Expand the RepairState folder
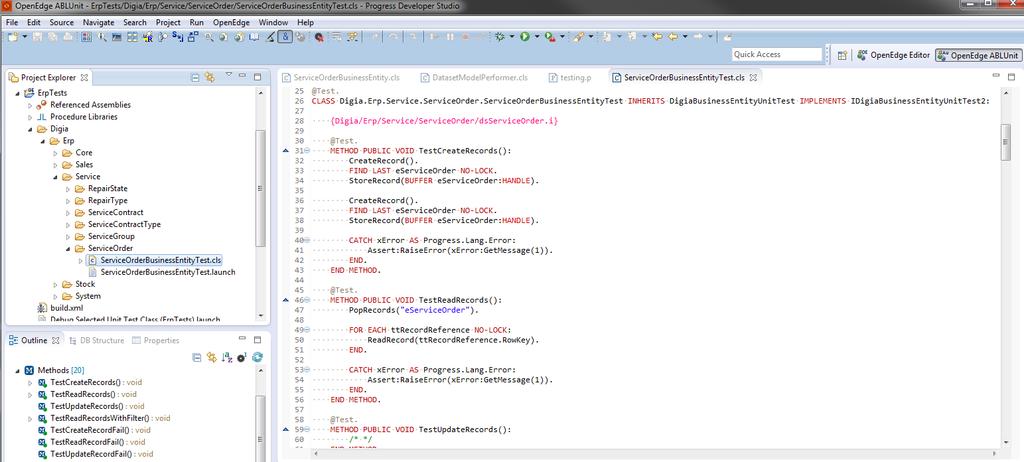 (x=68, y=189)
